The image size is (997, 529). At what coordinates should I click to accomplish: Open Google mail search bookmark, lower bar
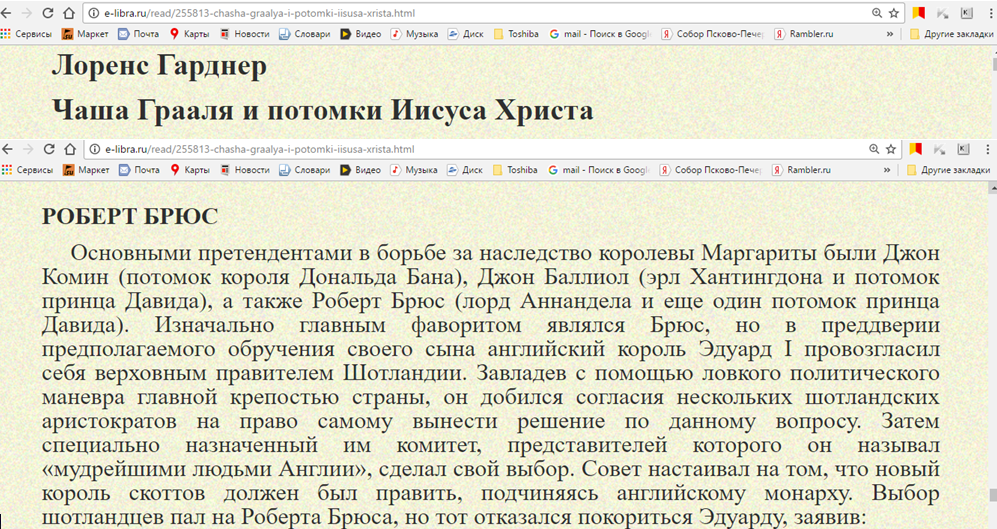599,170
